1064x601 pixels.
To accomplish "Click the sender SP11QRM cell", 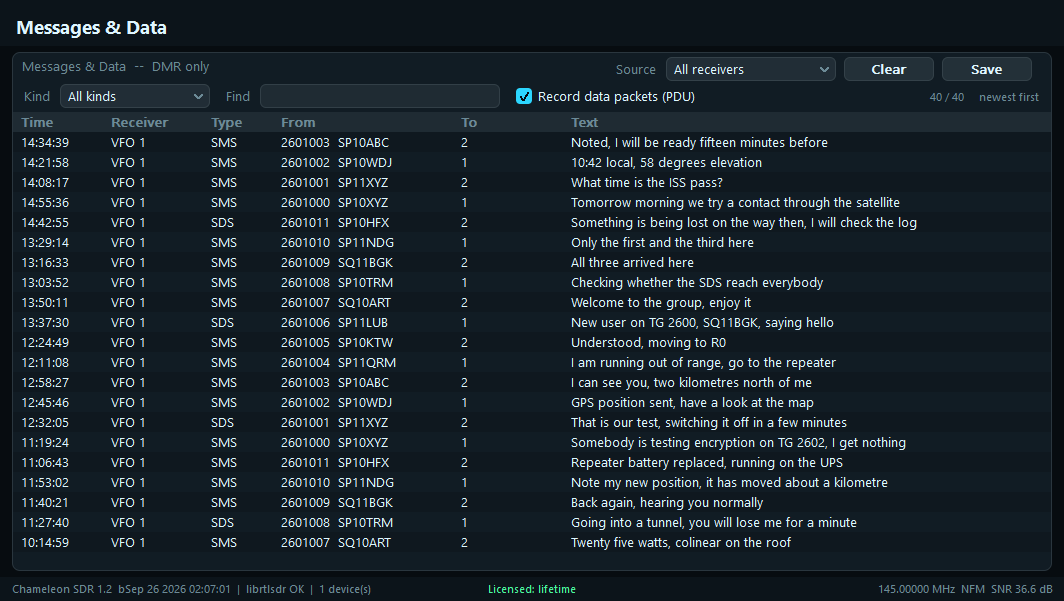I will click(366, 363).
